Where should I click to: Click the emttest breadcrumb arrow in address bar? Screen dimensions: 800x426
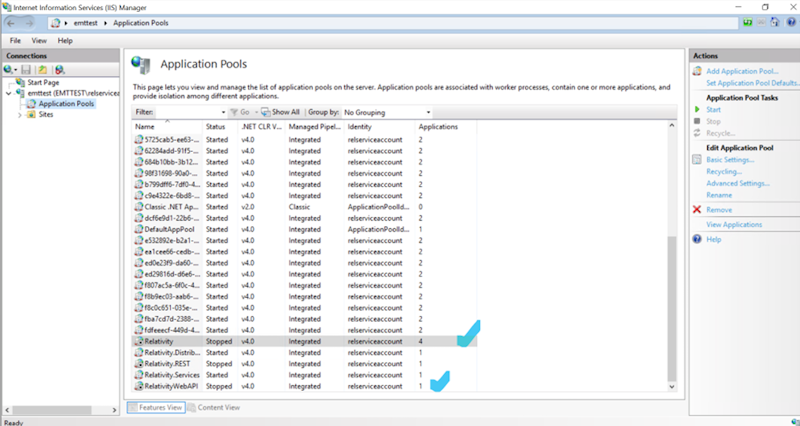coord(106,23)
